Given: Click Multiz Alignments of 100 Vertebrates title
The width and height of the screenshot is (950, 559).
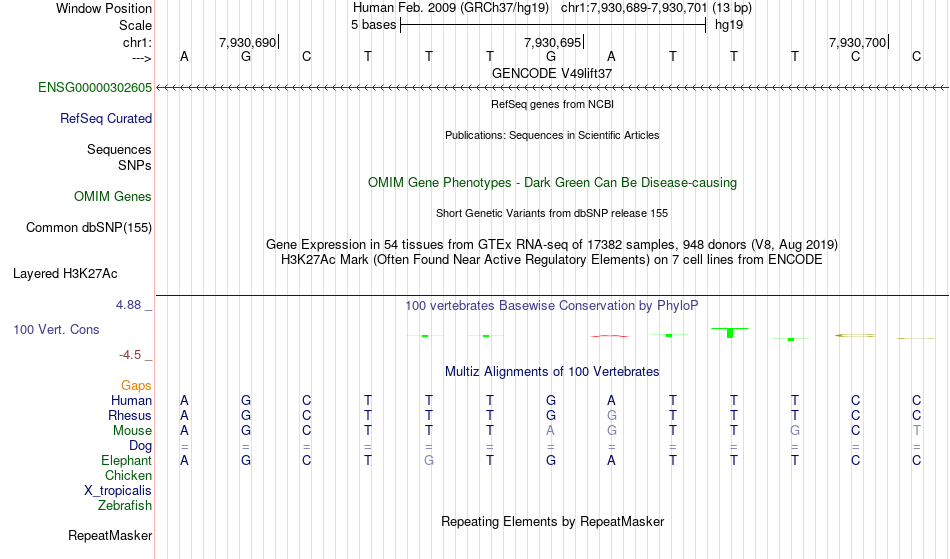Looking at the screenshot, I should tap(552, 372).
